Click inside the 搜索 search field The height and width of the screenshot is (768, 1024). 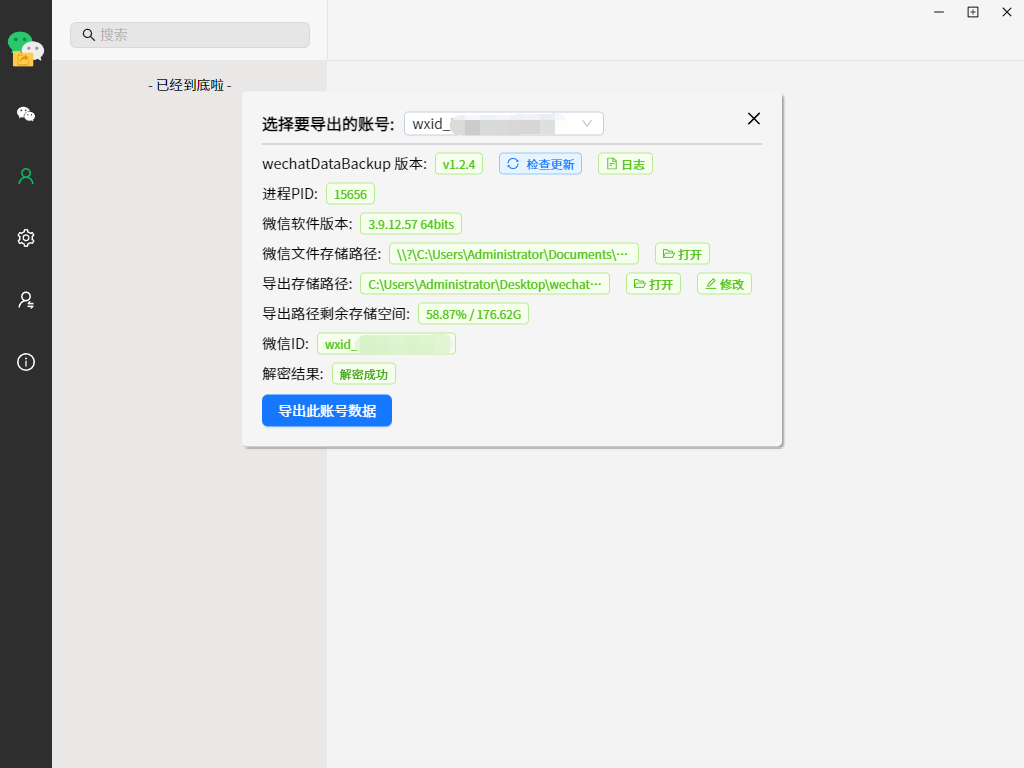click(190, 34)
